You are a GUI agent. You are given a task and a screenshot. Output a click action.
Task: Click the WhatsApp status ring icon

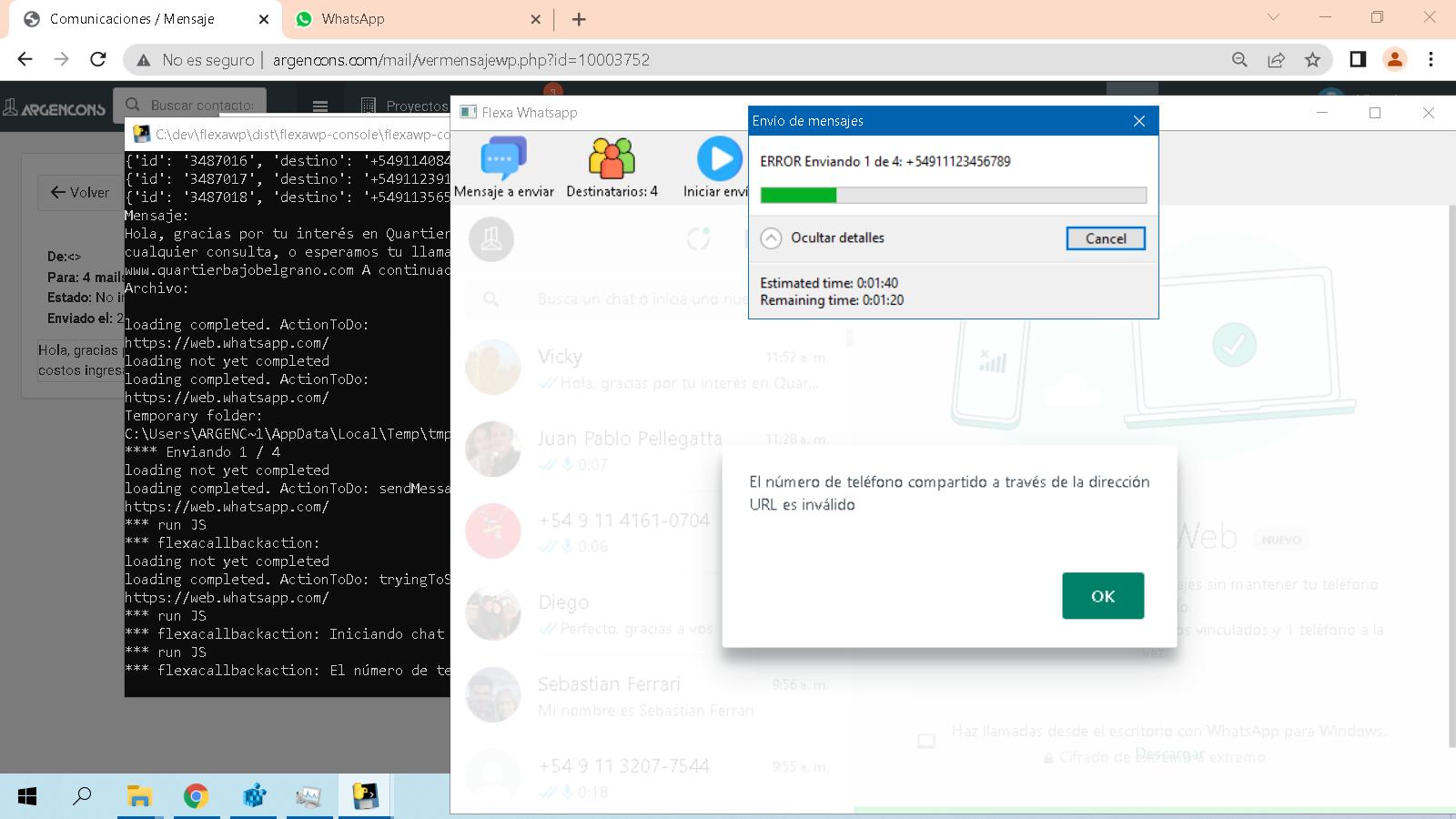tap(698, 239)
